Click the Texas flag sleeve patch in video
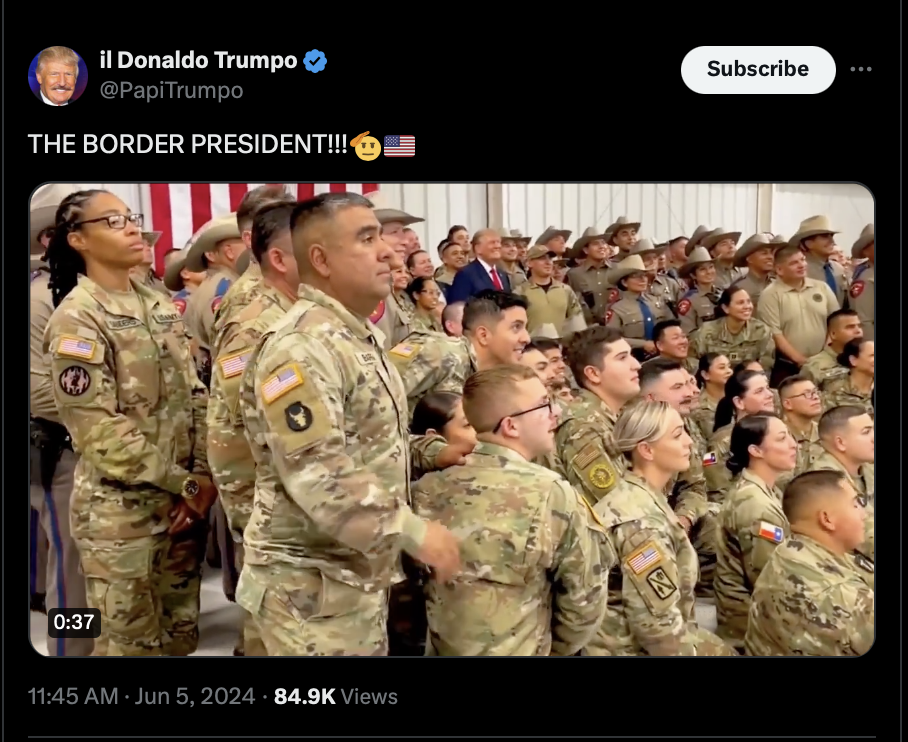This screenshot has width=908, height=742. [771, 531]
